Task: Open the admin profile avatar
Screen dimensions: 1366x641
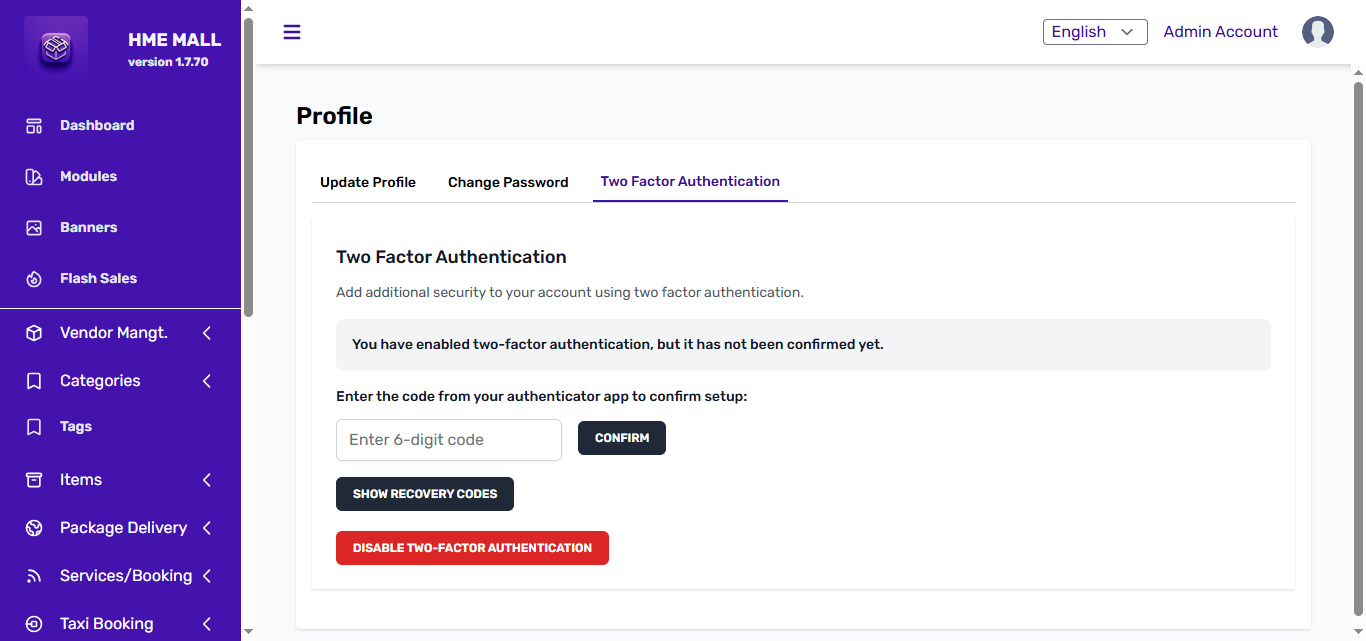Action: tap(1317, 32)
